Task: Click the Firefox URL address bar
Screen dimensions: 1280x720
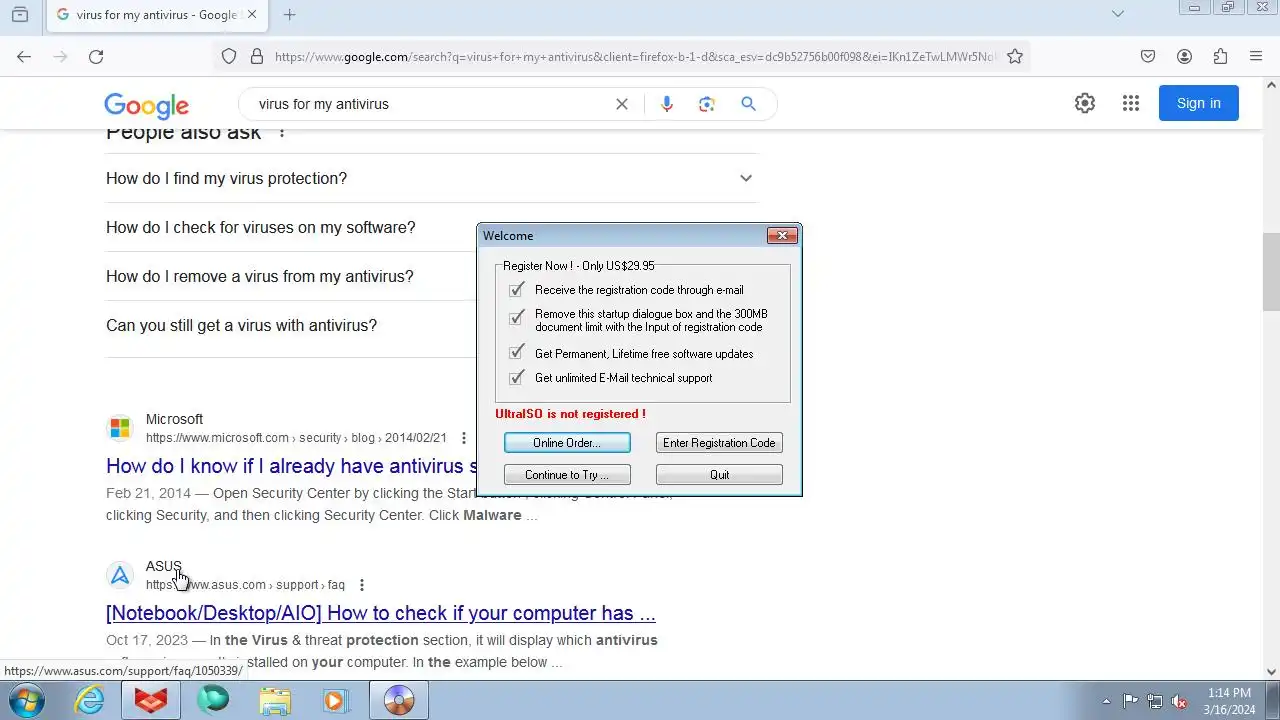Action: (x=636, y=57)
